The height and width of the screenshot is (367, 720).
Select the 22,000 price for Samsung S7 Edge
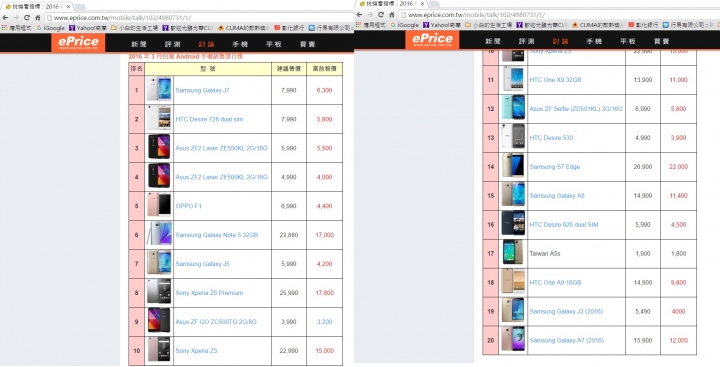coord(678,167)
